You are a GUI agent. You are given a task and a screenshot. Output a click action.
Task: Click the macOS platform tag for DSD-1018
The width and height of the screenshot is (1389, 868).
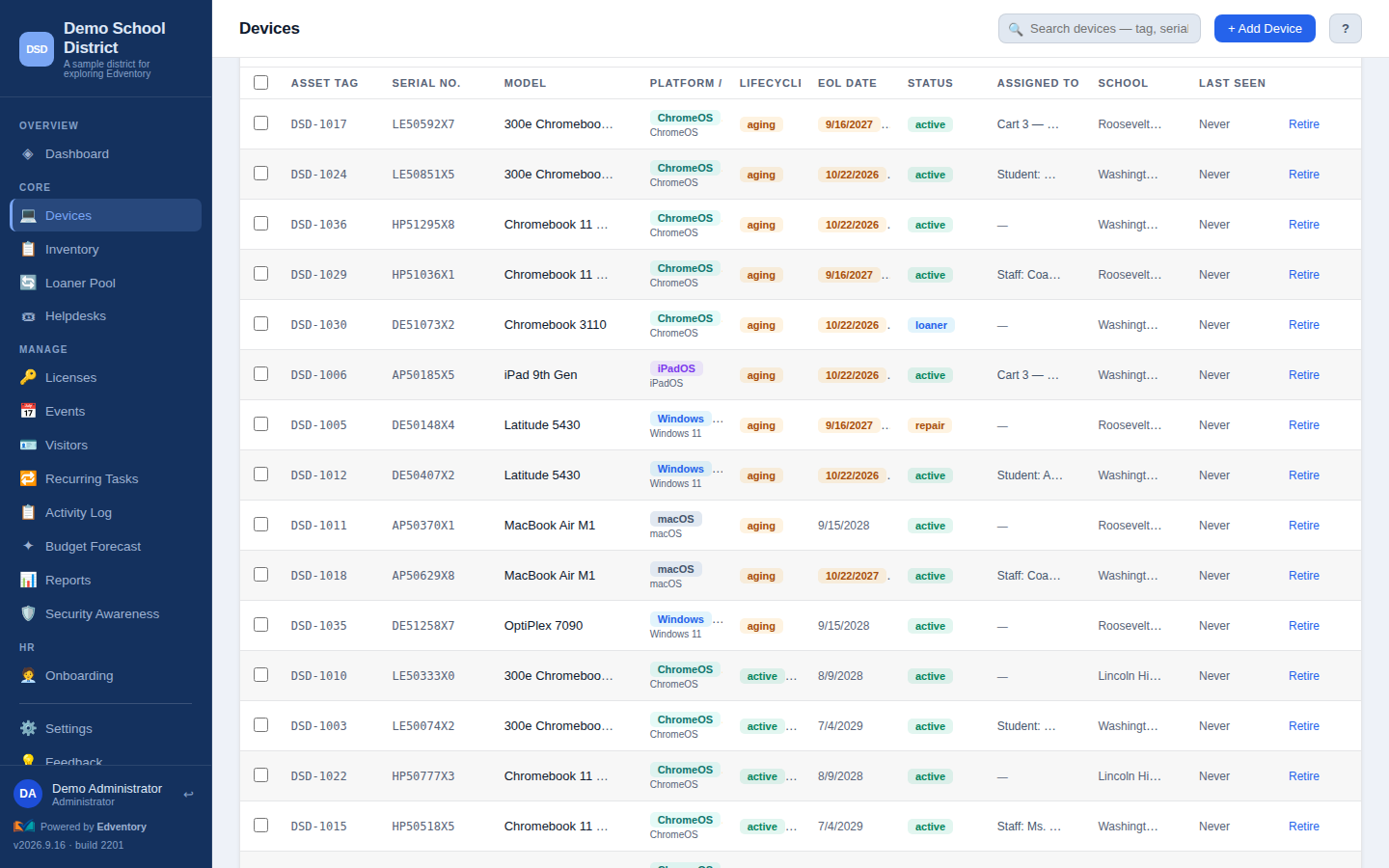coord(676,569)
